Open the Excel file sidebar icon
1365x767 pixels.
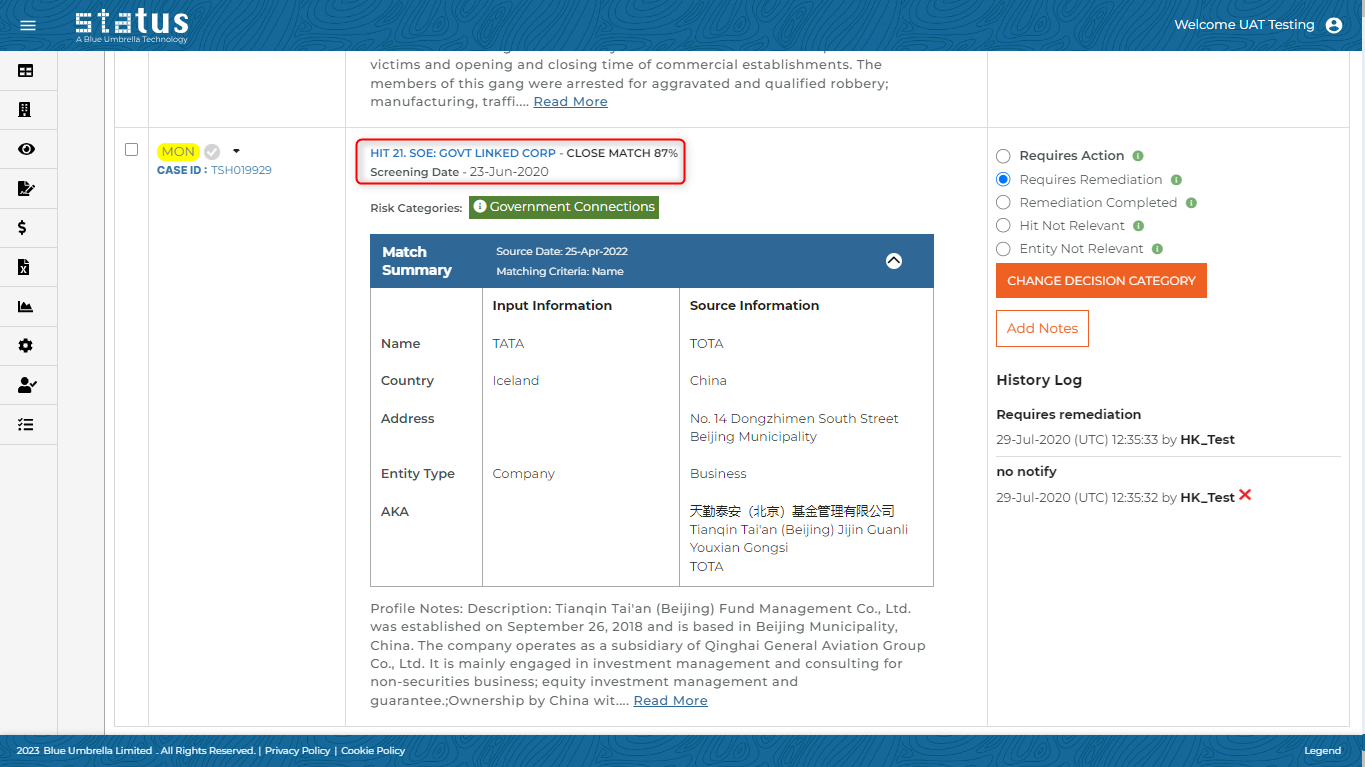pyautogui.click(x=25, y=267)
